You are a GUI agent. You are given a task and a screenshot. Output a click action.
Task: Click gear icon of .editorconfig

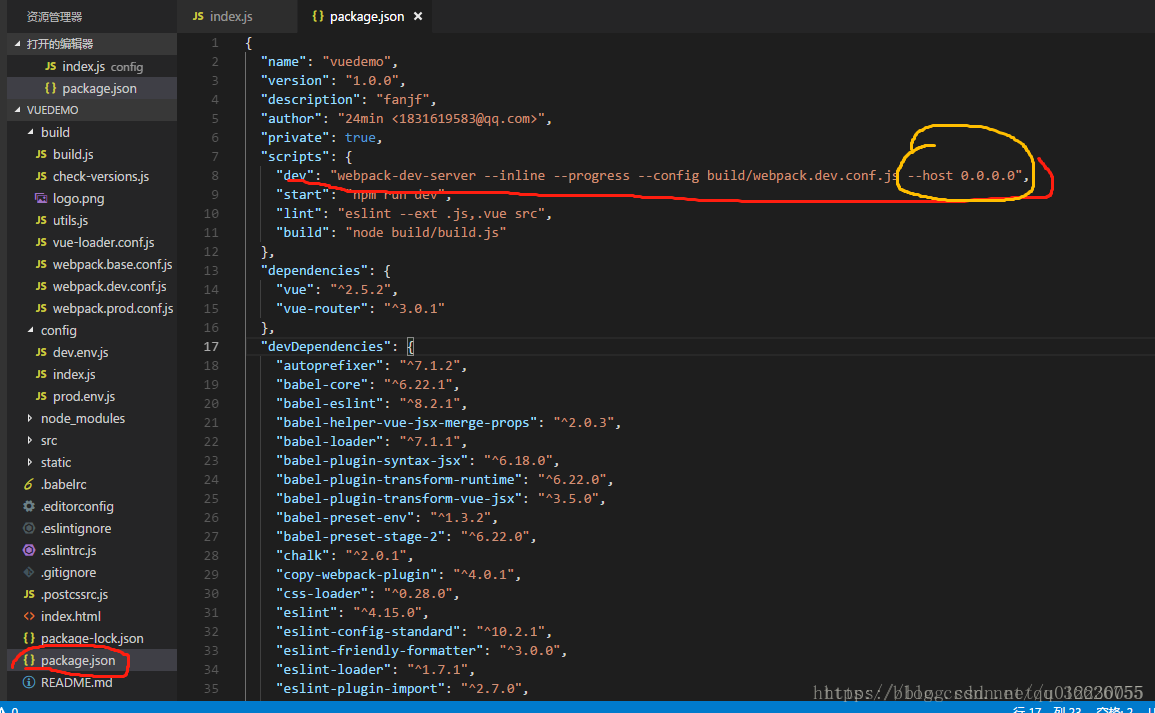[x=29, y=506]
